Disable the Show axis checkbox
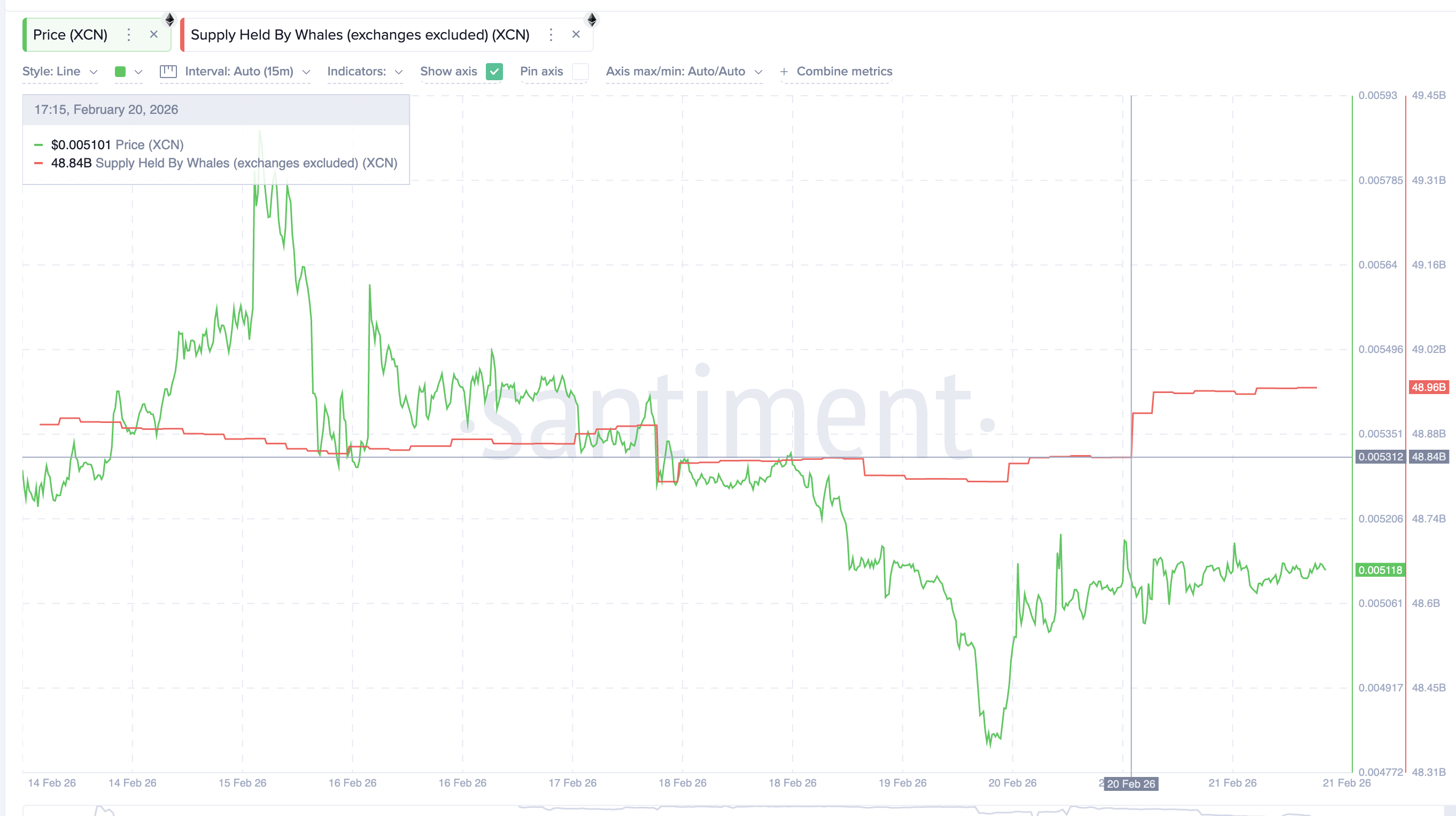1456x816 pixels. point(494,72)
